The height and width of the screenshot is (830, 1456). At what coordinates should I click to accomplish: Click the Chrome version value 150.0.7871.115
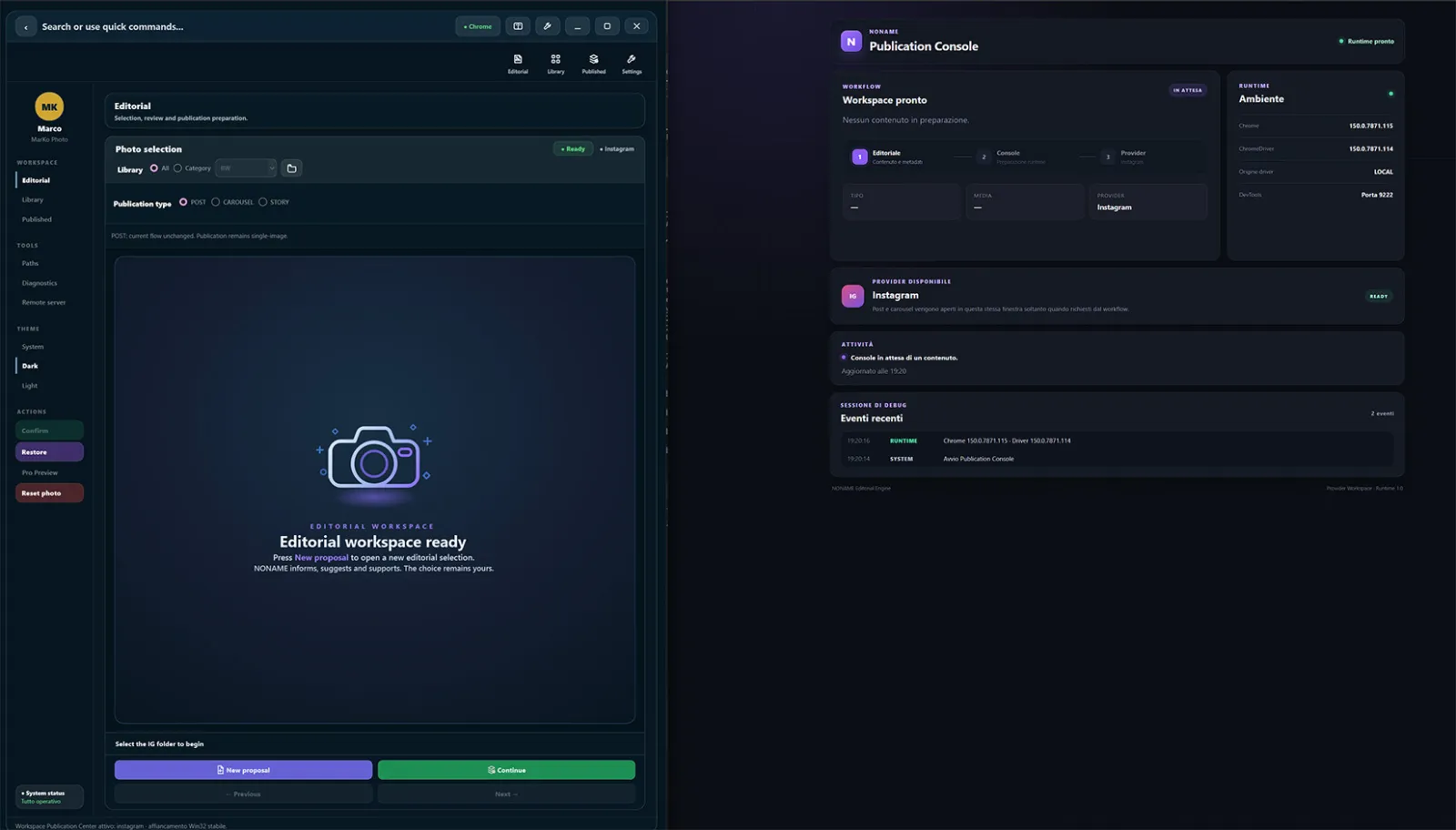click(1370, 126)
